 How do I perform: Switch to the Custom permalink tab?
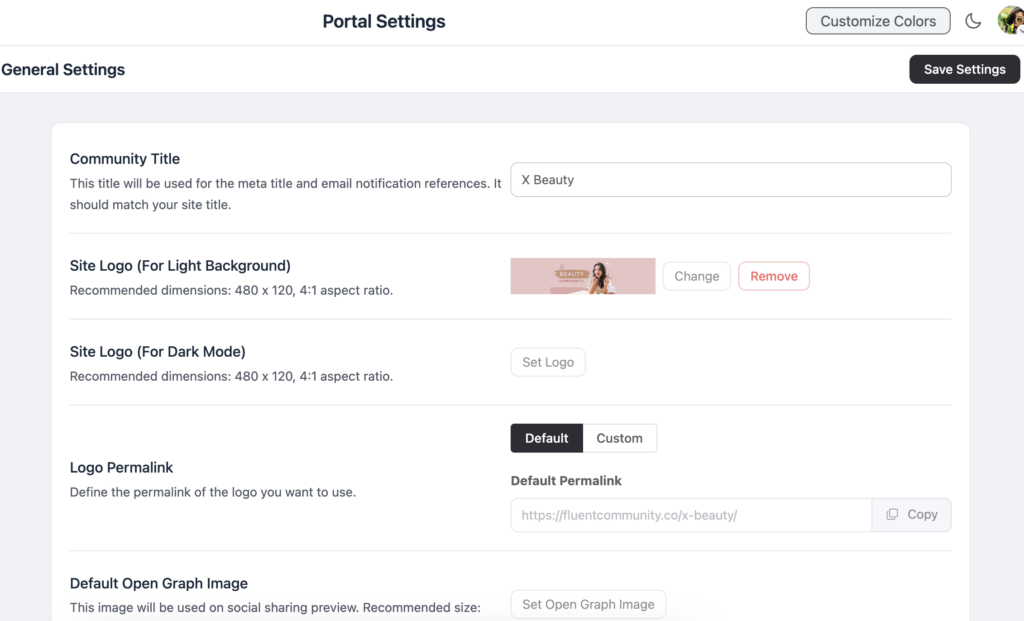(620, 438)
